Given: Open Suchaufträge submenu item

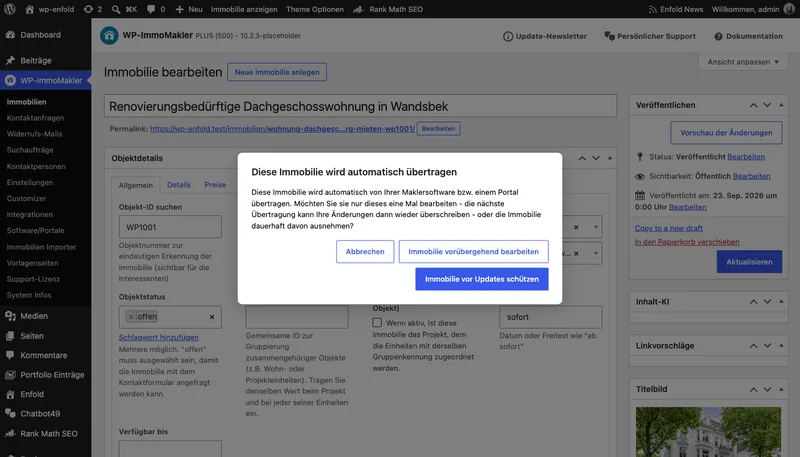Looking at the screenshot, I should 30,150.
